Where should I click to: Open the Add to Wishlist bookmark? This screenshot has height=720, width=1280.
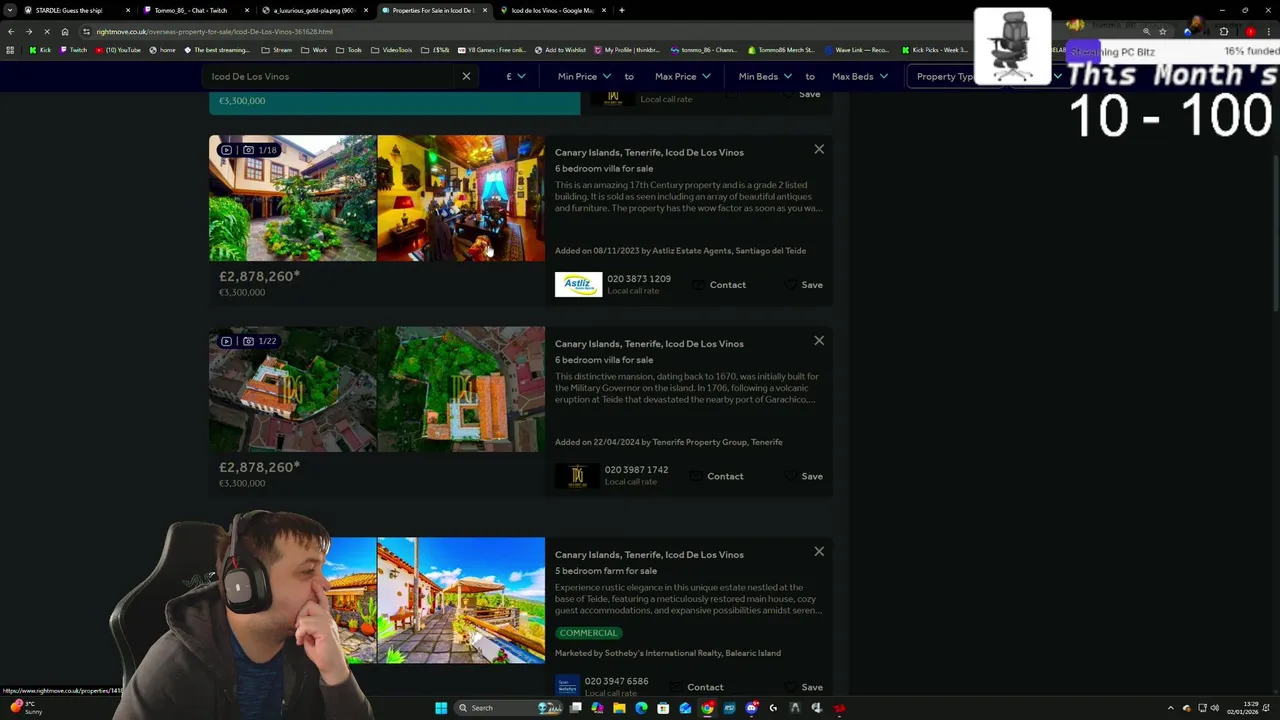[560, 49]
